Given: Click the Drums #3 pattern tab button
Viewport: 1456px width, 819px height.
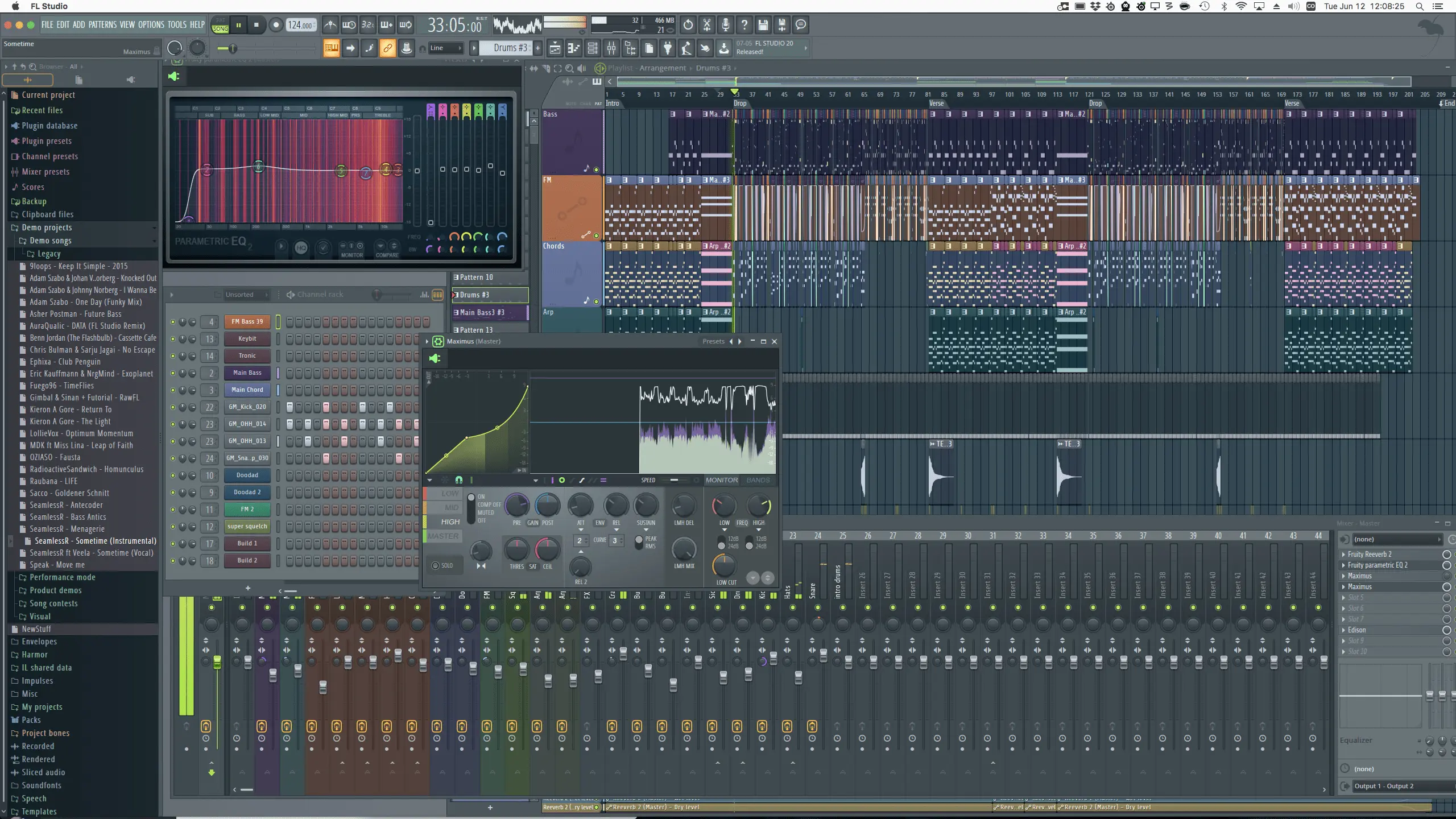Looking at the screenshot, I should point(489,294).
